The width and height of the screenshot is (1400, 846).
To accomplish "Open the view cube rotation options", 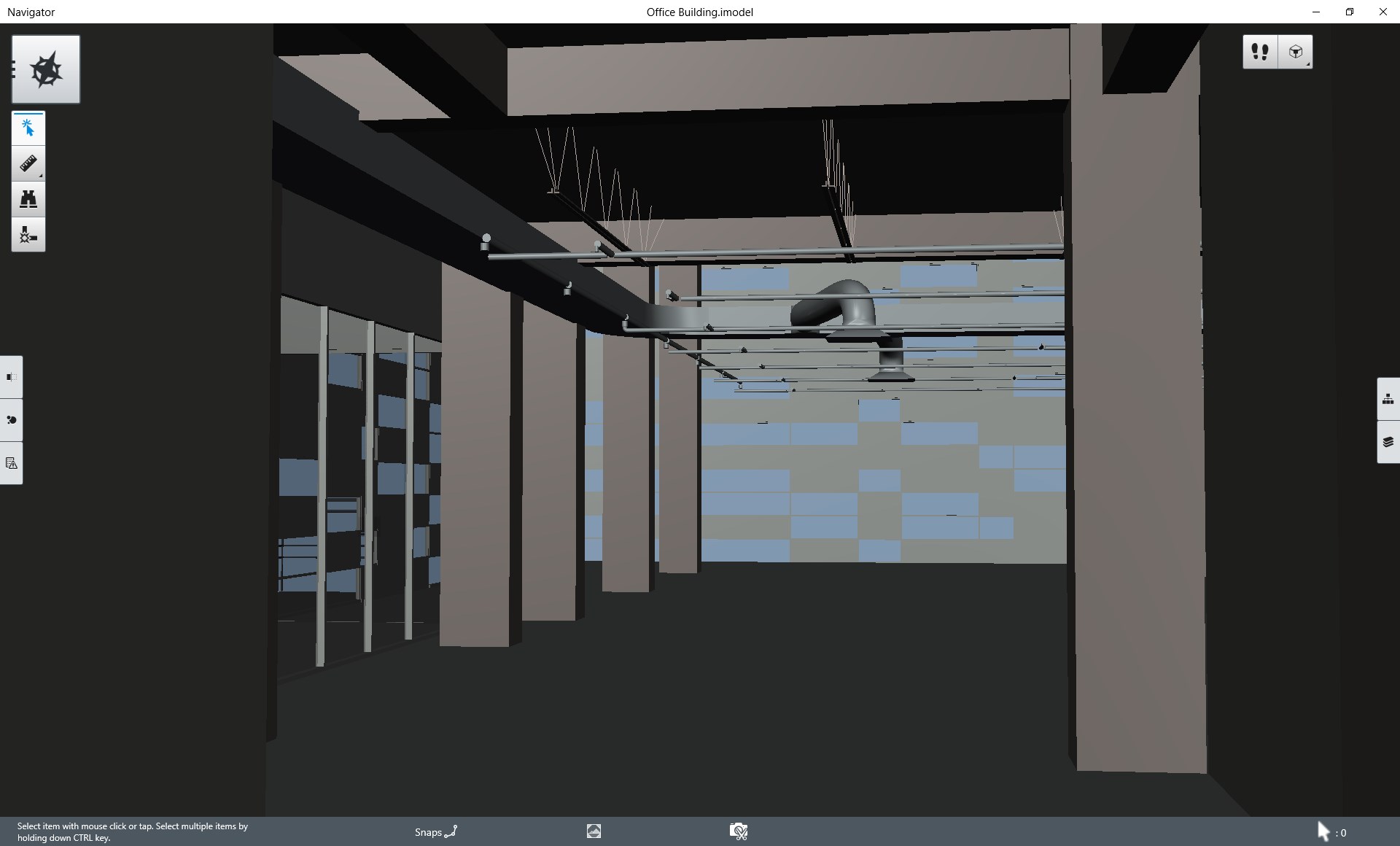I will (1296, 52).
